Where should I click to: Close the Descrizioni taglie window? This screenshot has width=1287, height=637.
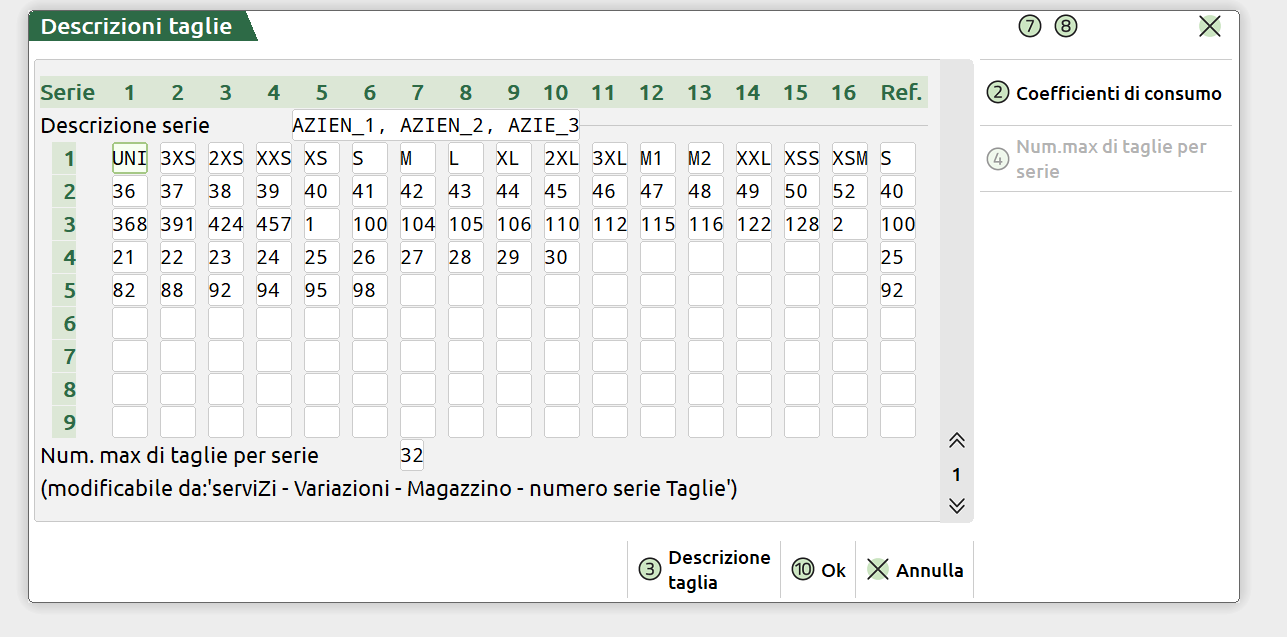1209,27
